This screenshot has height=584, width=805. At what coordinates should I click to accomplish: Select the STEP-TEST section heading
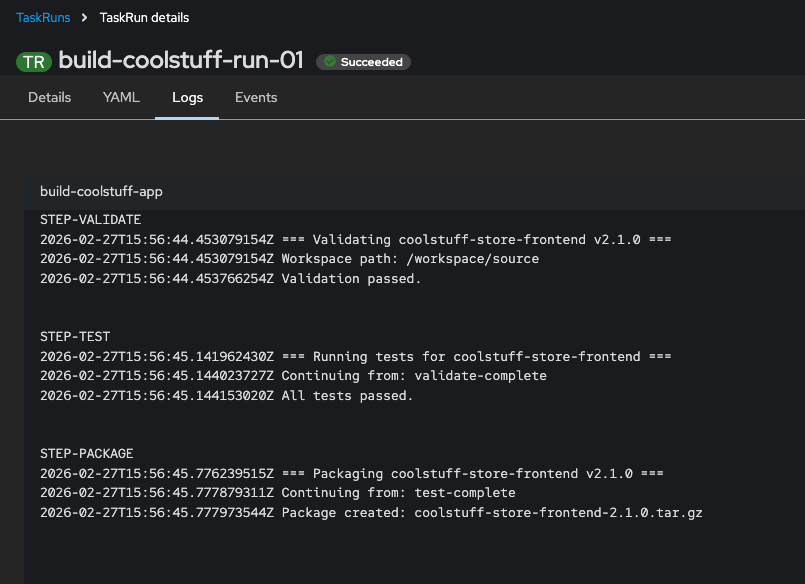click(x=76, y=336)
